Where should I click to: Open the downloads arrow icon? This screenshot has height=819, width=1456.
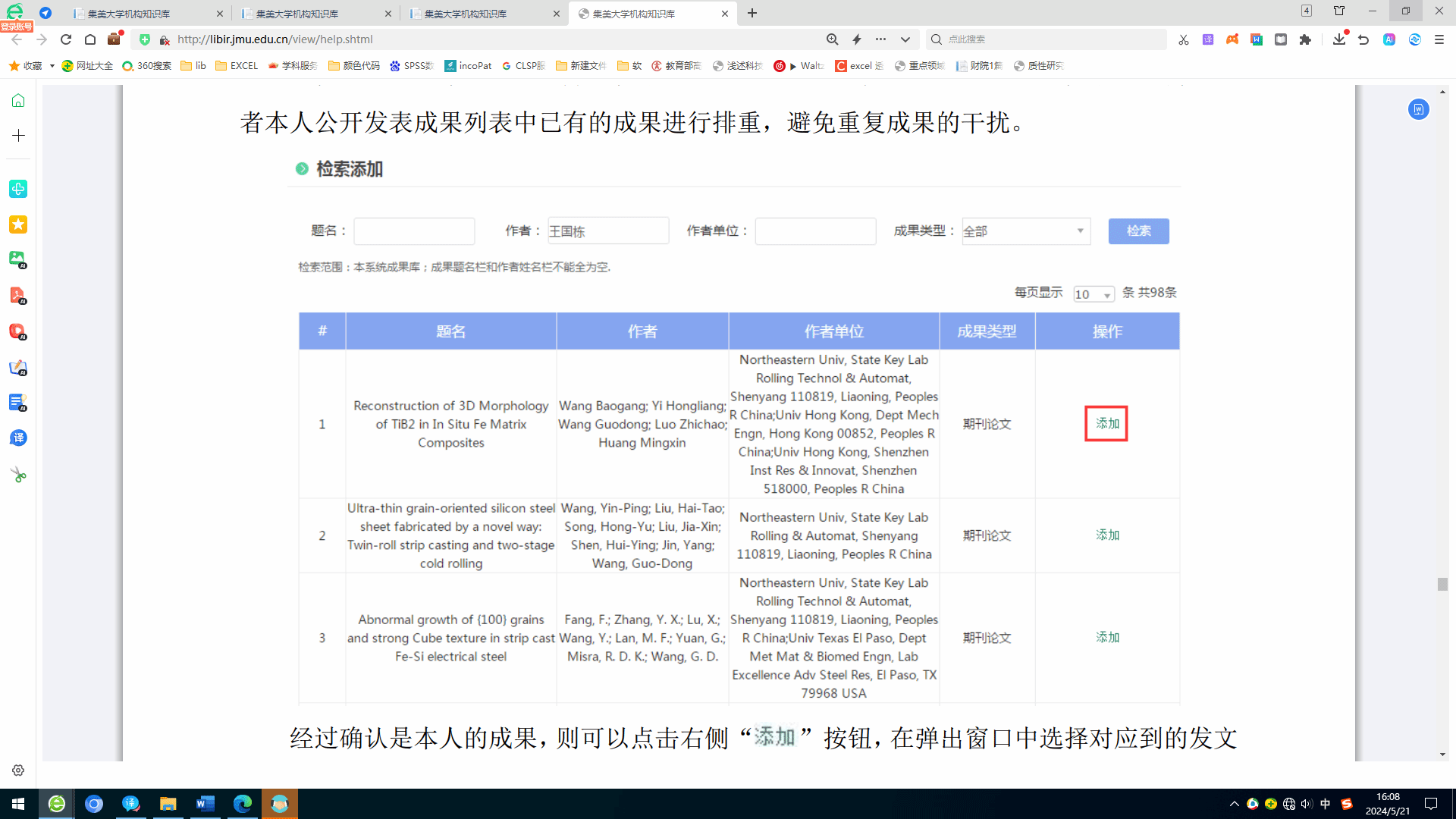click(1339, 39)
